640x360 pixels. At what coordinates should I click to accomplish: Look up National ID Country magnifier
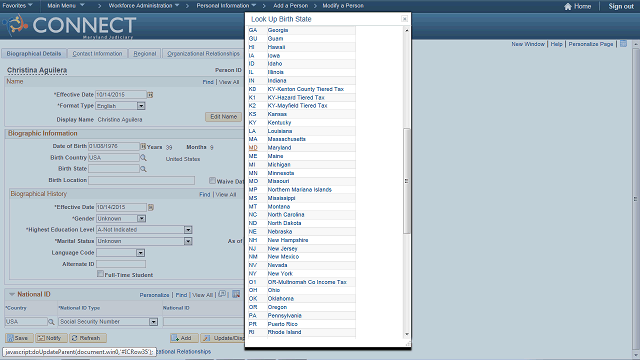(x=51, y=322)
